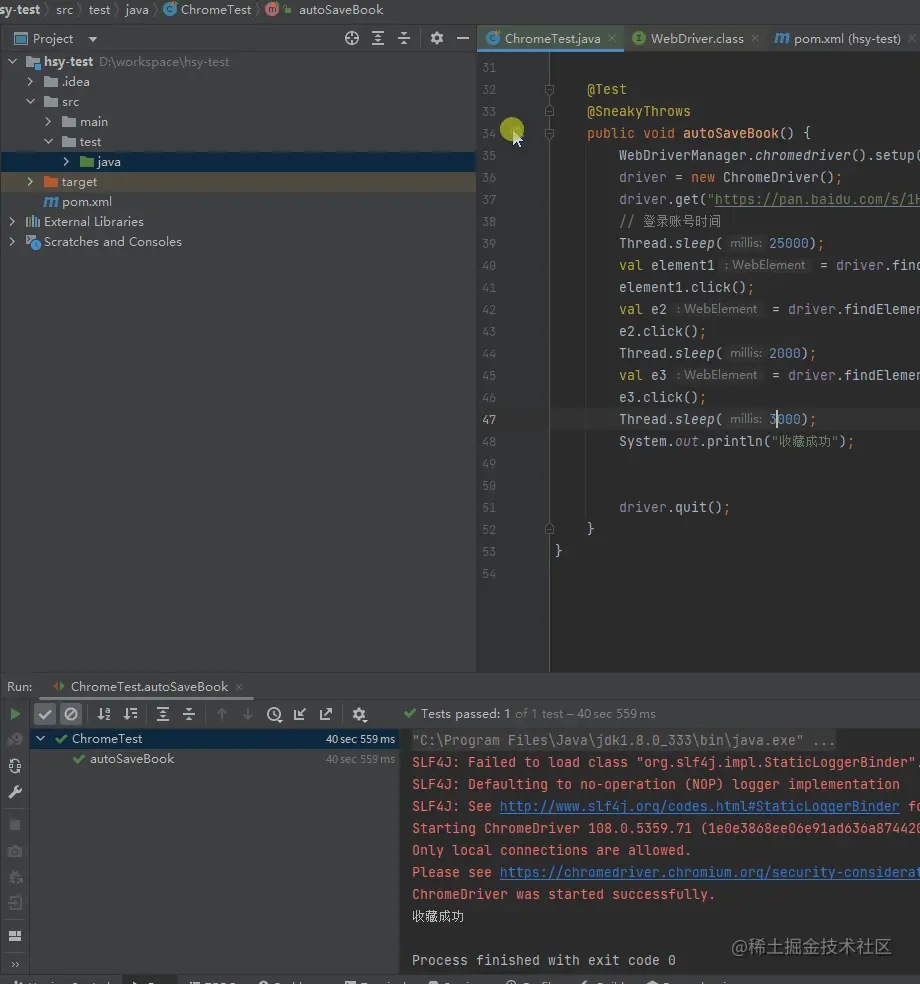Viewport: 920px width, 984px height.
Task: Click Select Opened File target icon
Action: [x=352, y=38]
